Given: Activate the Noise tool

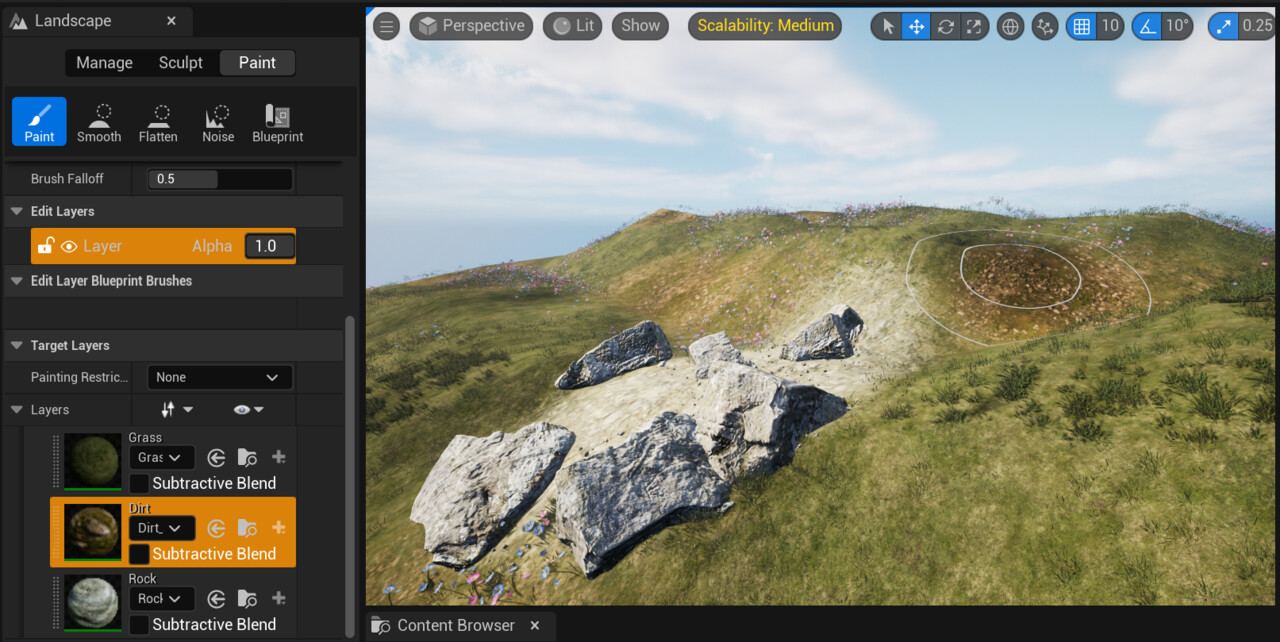Looking at the screenshot, I should pos(218,121).
